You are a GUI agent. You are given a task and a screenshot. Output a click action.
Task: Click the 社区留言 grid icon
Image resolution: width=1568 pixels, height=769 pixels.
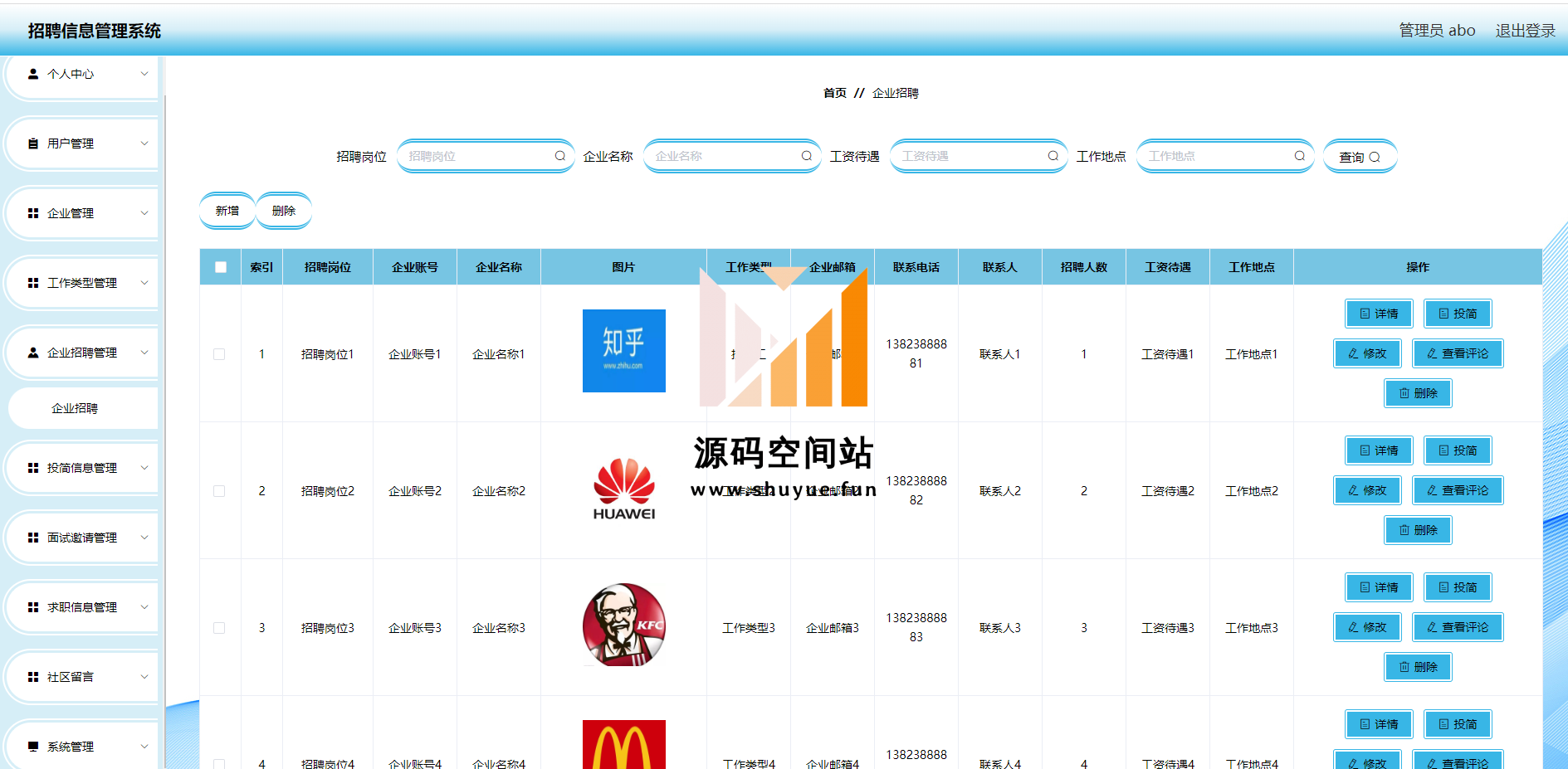[x=33, y=677]
